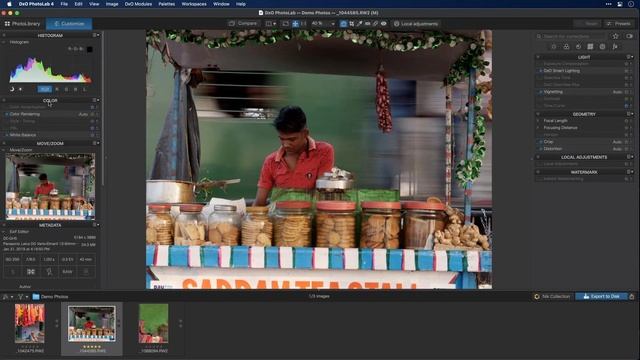Open the HISTOGRAM palette options menu
Image resolution: width=640 pixels, height=360 pixels.
[x=96, y=36]
